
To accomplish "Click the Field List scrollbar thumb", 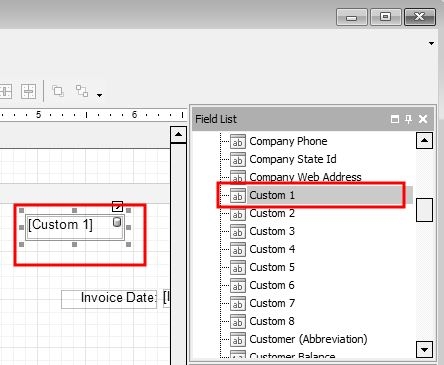I will click(x=424, y=210).
